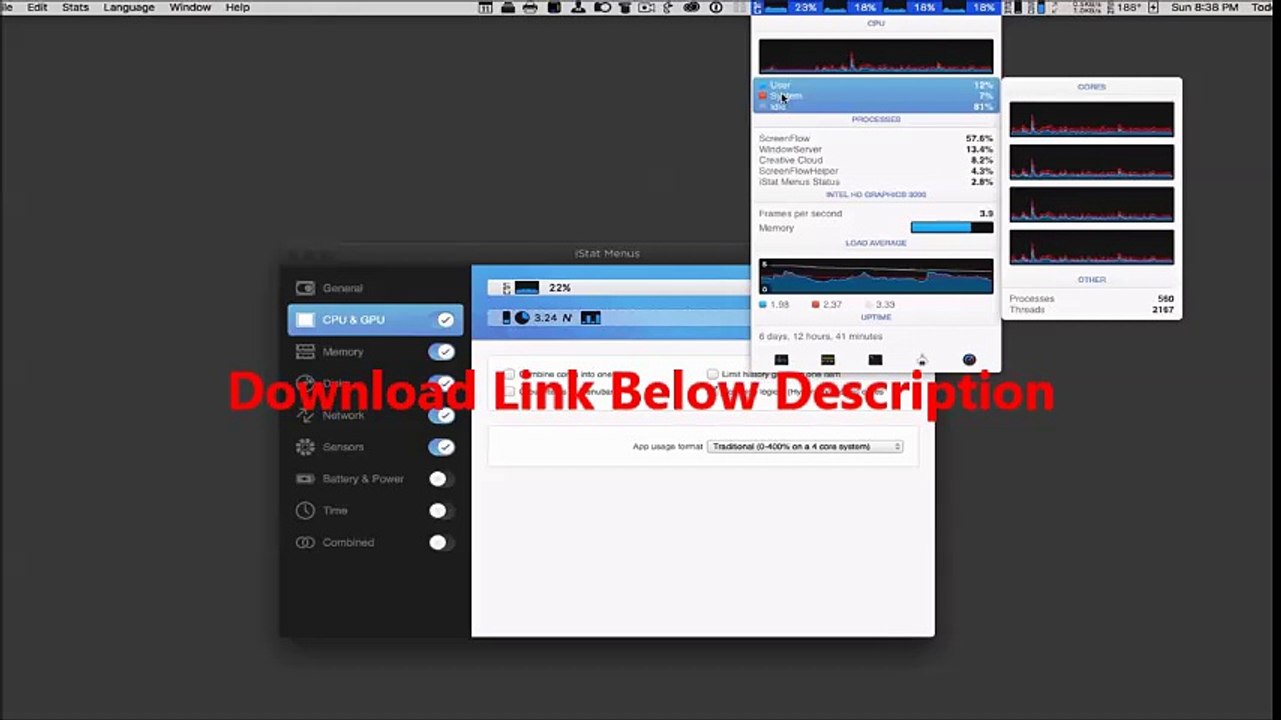Click the 2.37 load average value

click(x=833, y=305)
